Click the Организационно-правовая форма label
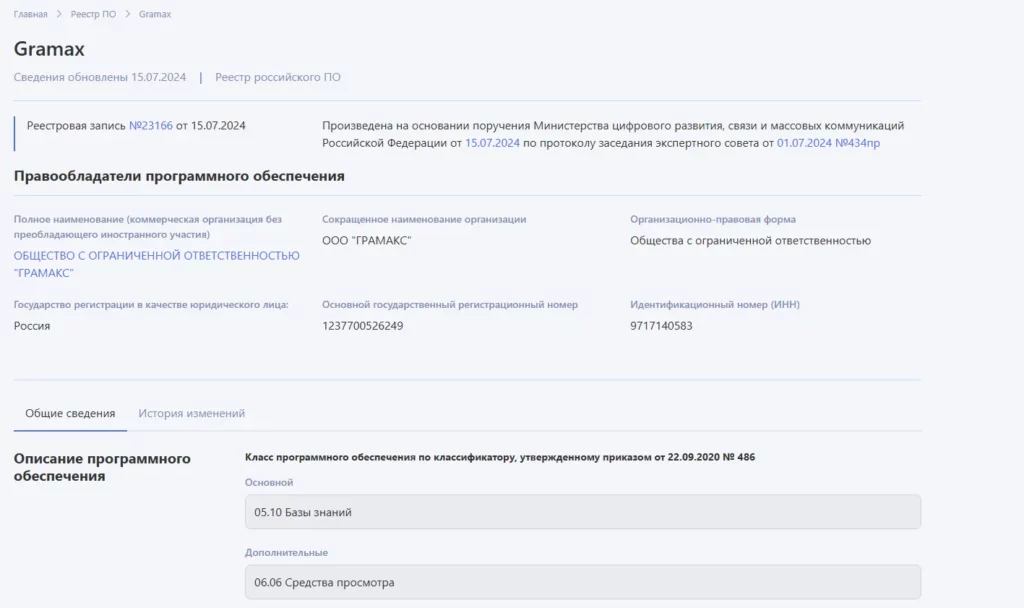1024x608 pixels. (x=712, y=219)
